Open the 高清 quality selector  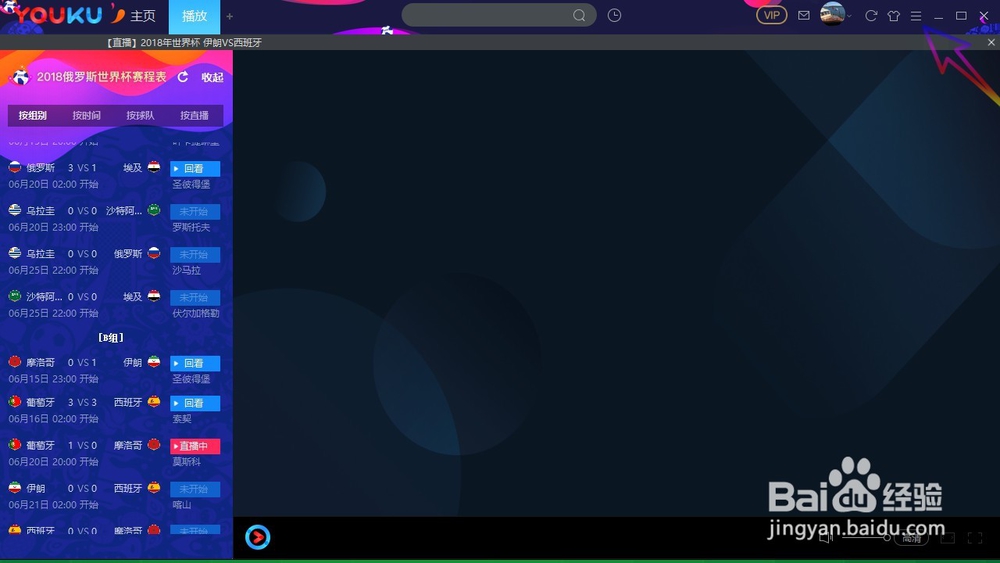click(x=912, y=539)
